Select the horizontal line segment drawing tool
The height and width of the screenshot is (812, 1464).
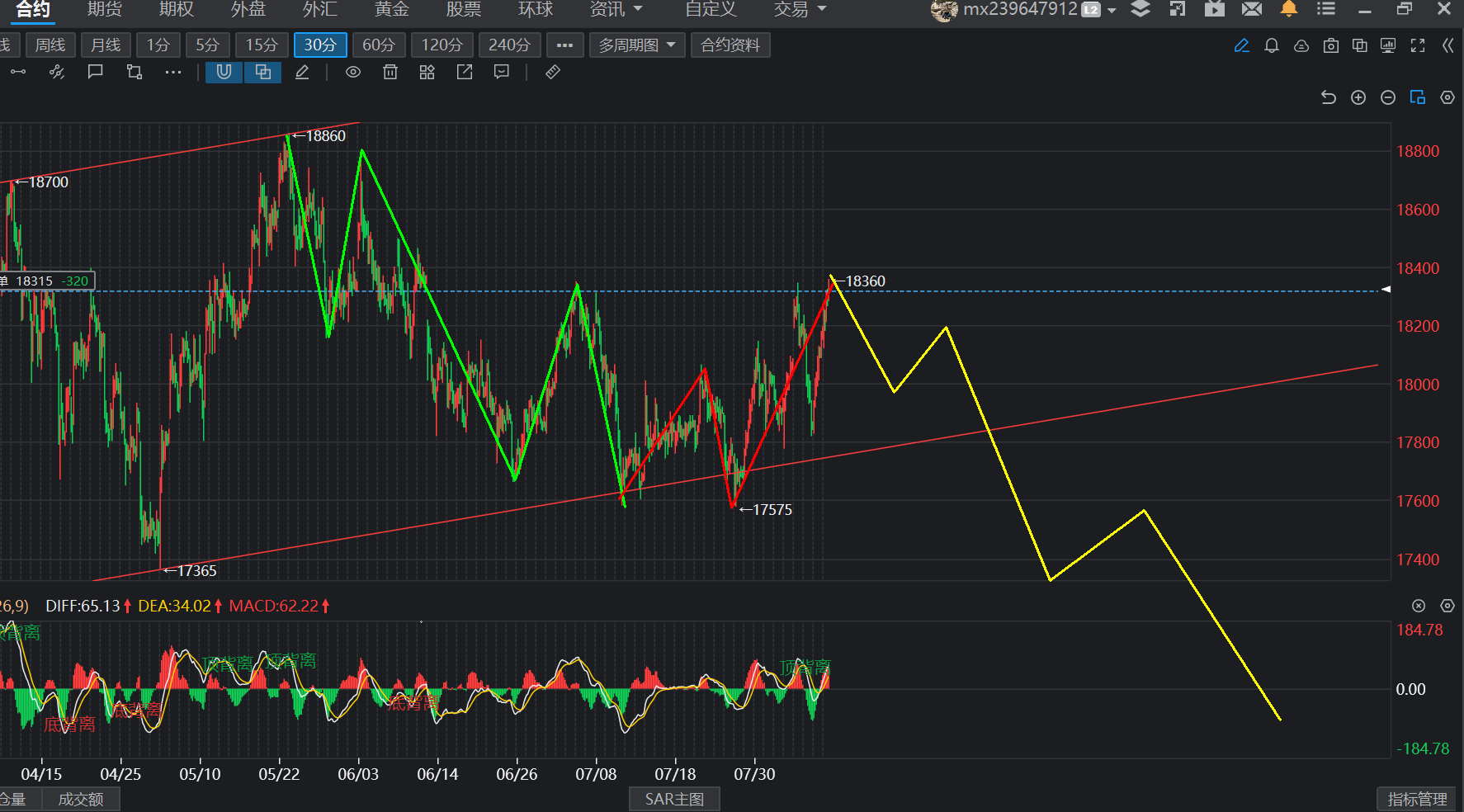[18, 73]
